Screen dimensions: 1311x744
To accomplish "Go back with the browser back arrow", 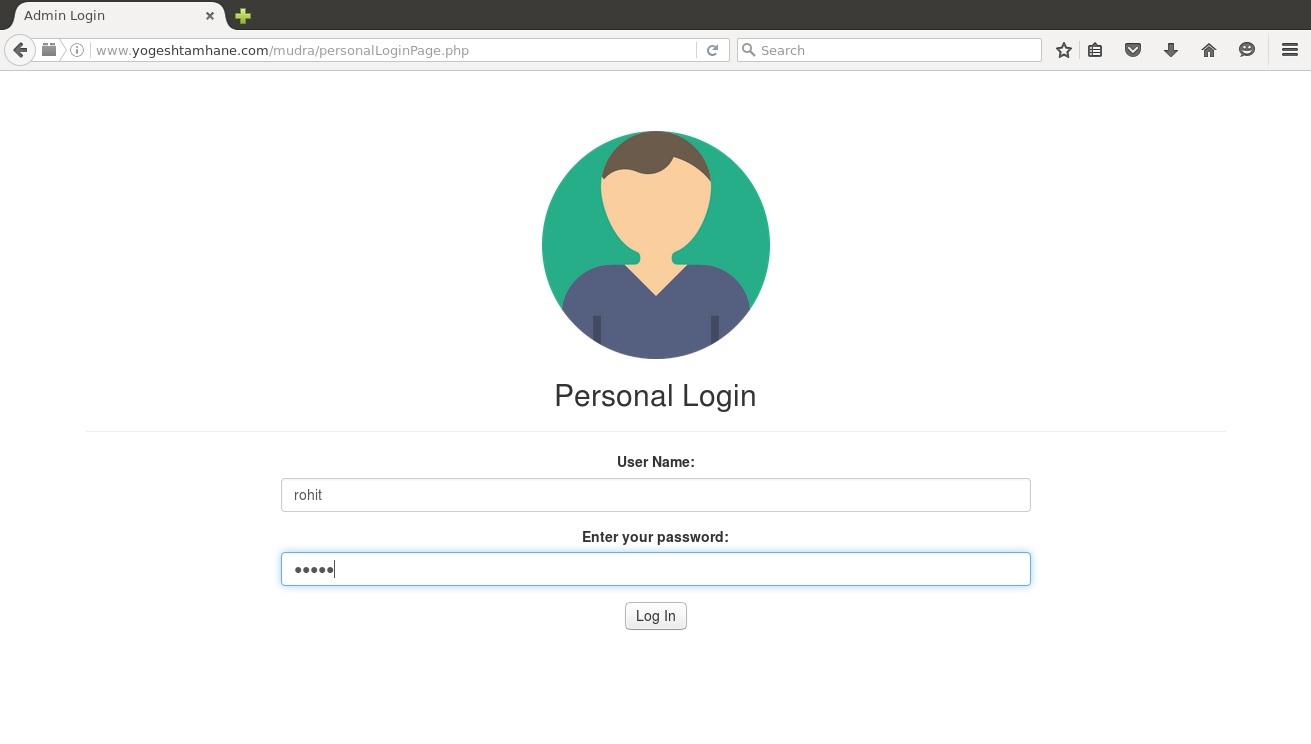I will tap(20, 50).
